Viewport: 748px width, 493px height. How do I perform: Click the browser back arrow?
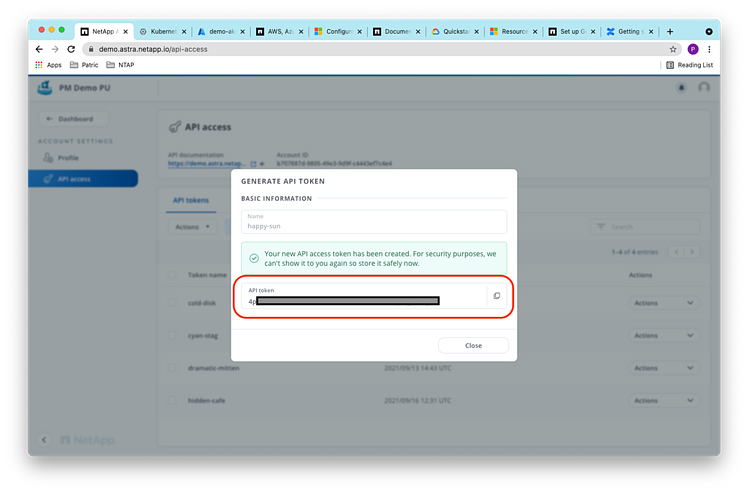(x=40, y=48)
